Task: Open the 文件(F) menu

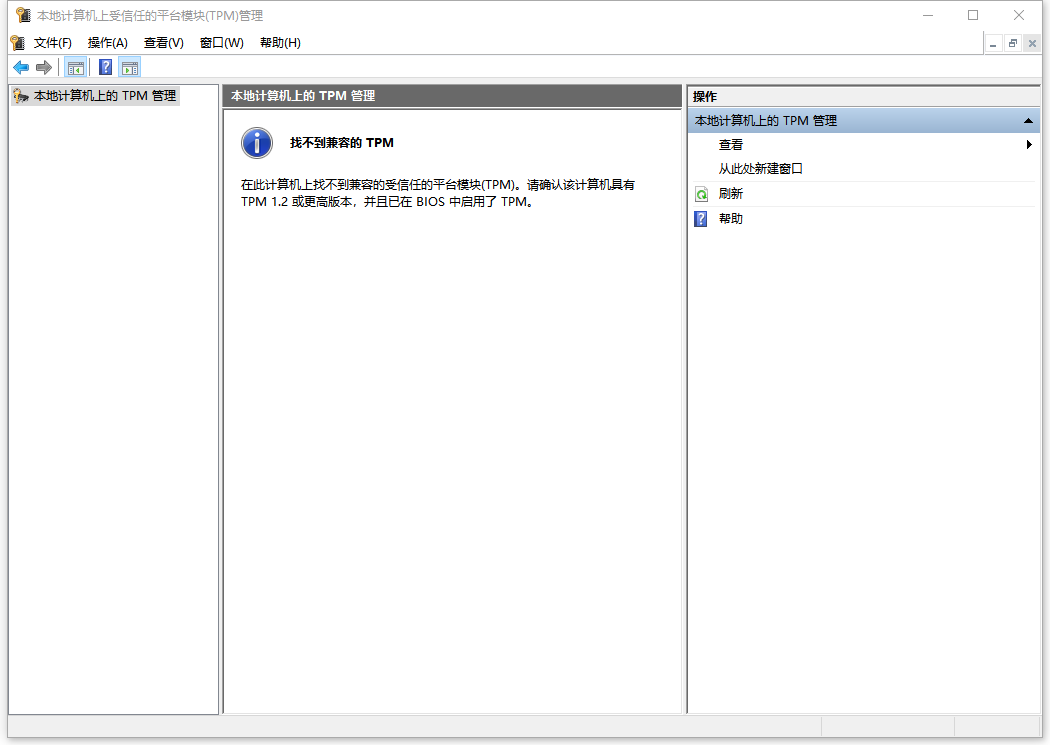Action: pos(53,43)
